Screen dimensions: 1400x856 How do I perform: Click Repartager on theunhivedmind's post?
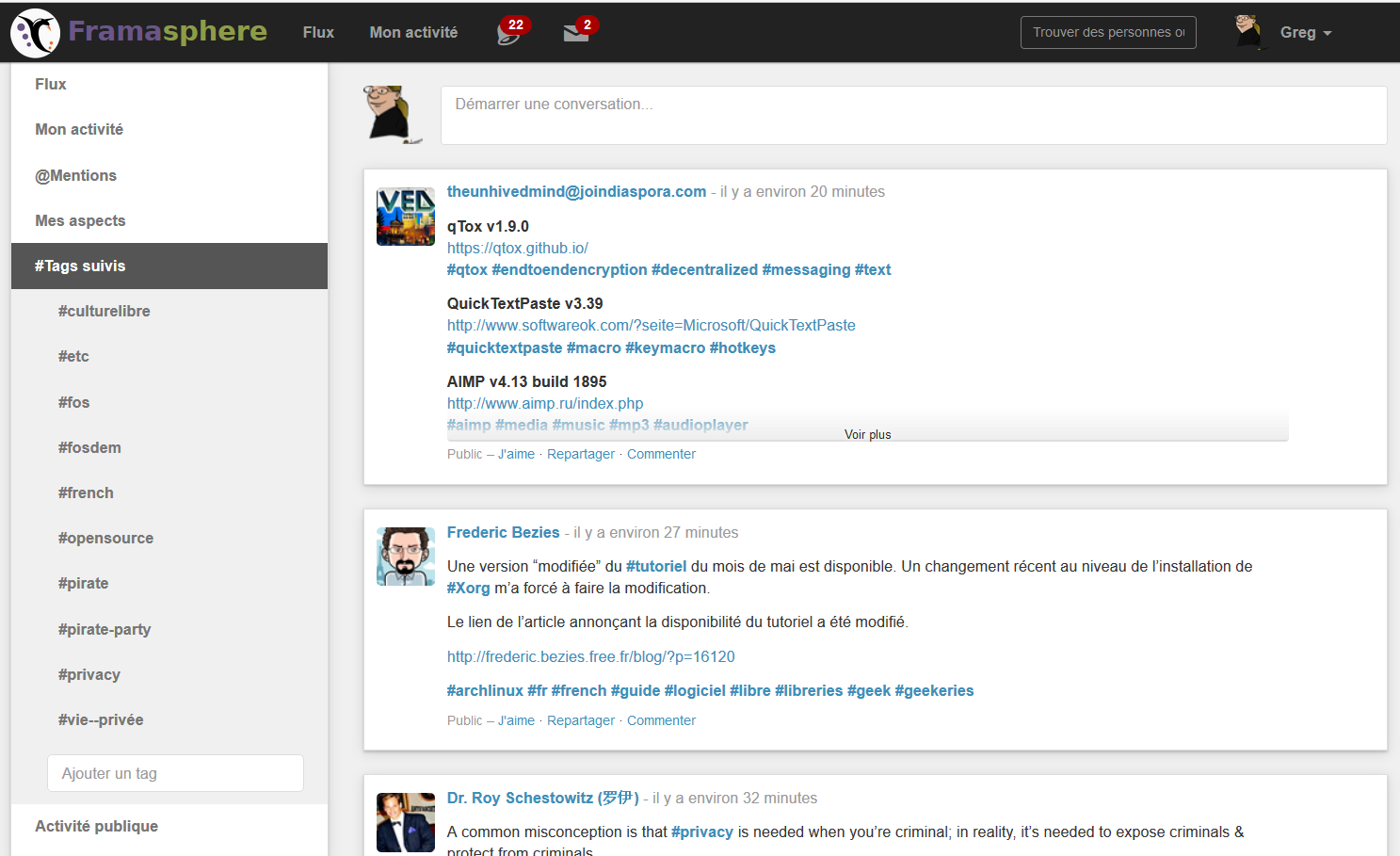[x=581, y=454]
